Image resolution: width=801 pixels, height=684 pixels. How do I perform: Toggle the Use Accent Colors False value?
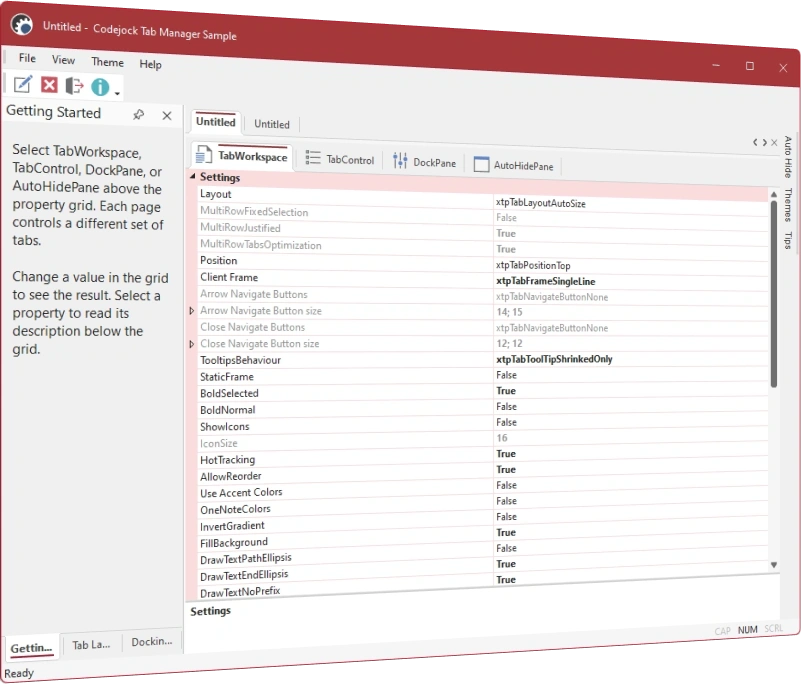tap(506, 485)
